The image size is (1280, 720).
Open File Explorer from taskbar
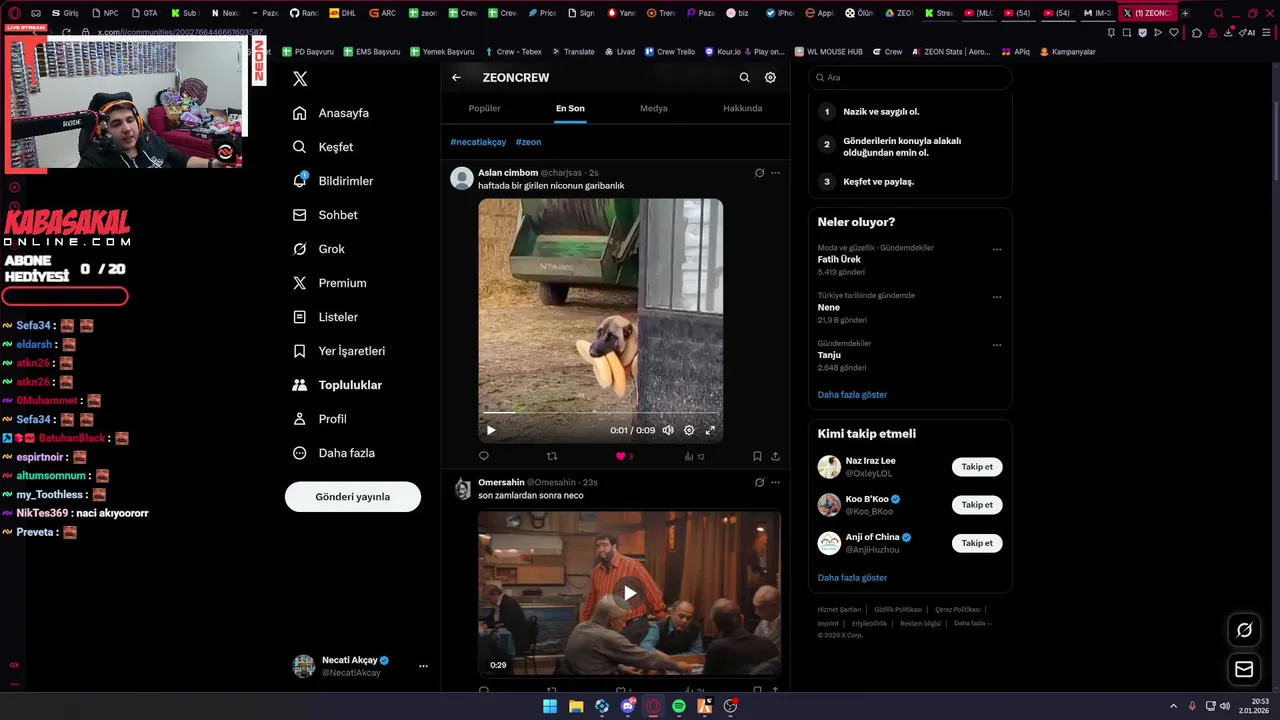click(x=576, y=706)
